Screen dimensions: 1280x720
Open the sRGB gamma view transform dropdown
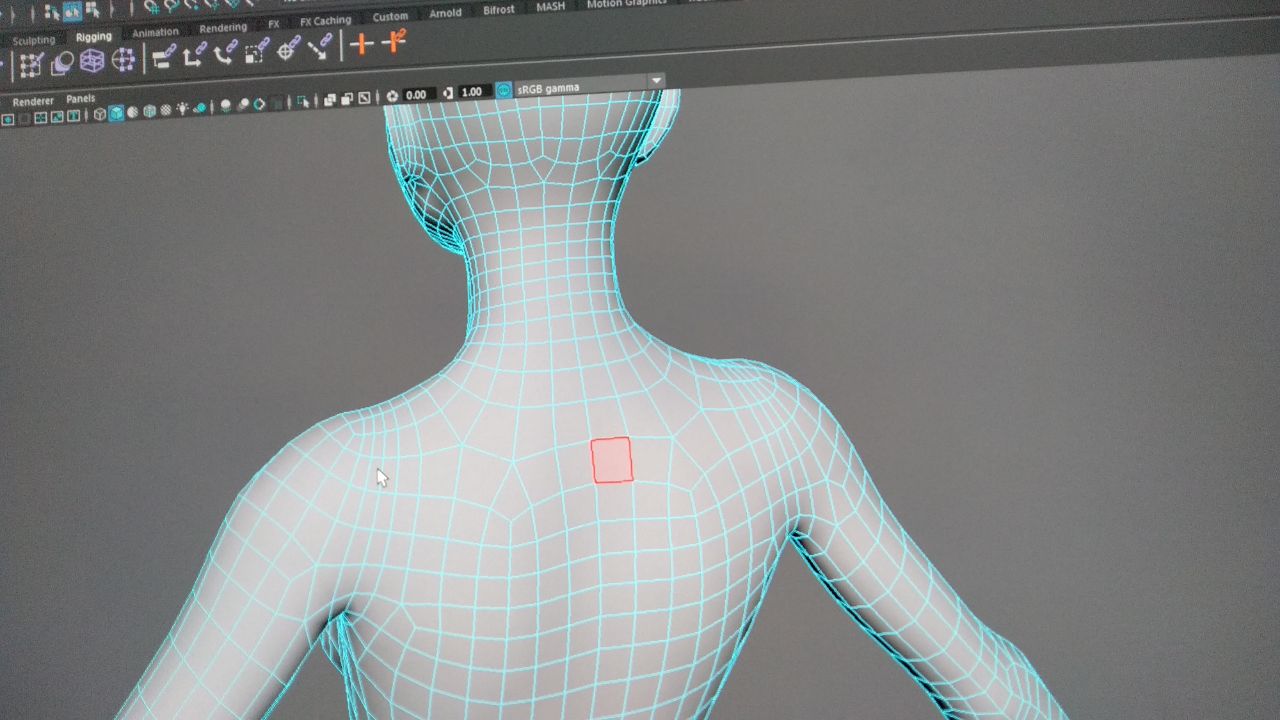pyautogui.click(x=590, y=85)
